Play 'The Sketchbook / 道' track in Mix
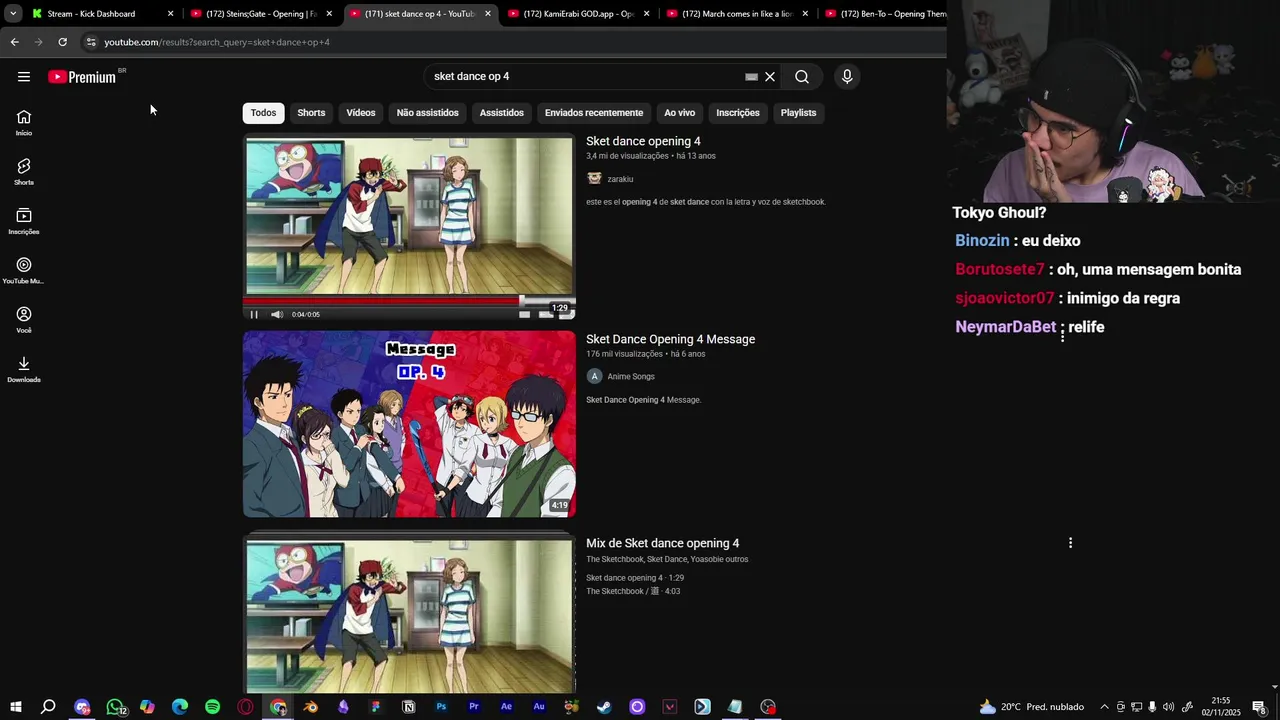Image resolution: width=1280 pixels, height=720 pixels. [x=633, y=591]
